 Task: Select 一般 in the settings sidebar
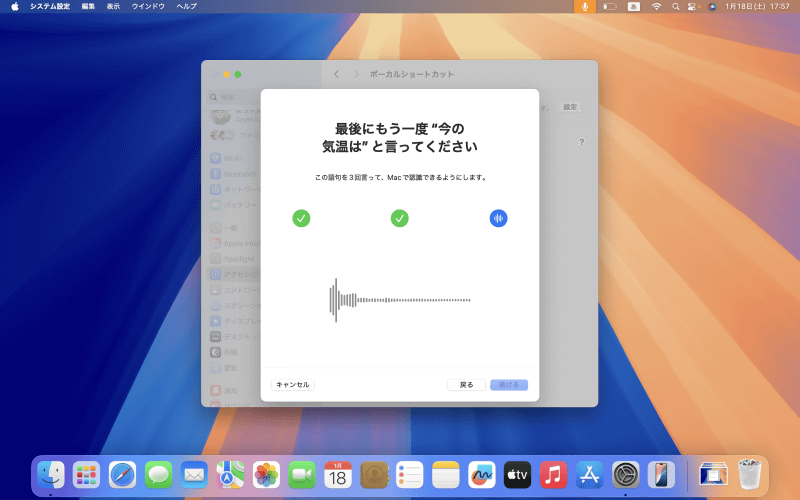pyautogui.click(x=234, y=228)
